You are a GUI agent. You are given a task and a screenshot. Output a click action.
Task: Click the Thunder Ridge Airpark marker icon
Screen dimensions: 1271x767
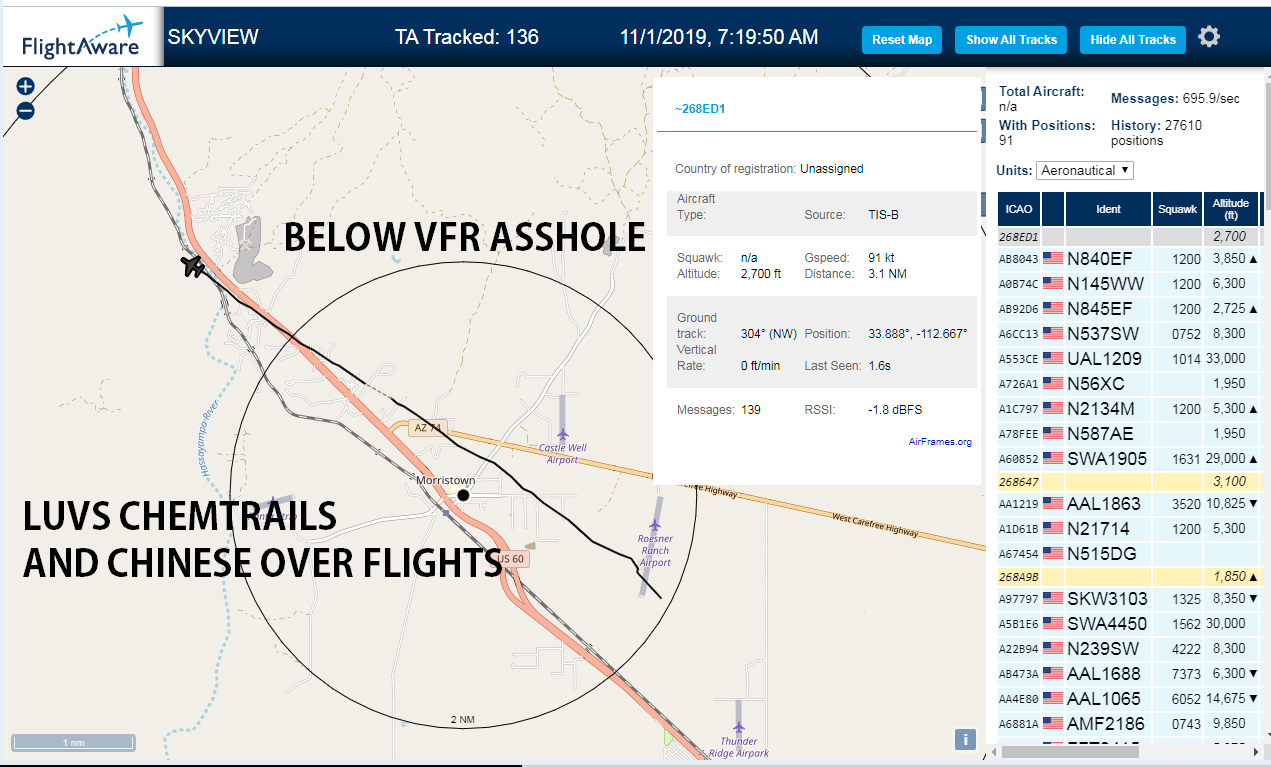[x=737, y=727]
